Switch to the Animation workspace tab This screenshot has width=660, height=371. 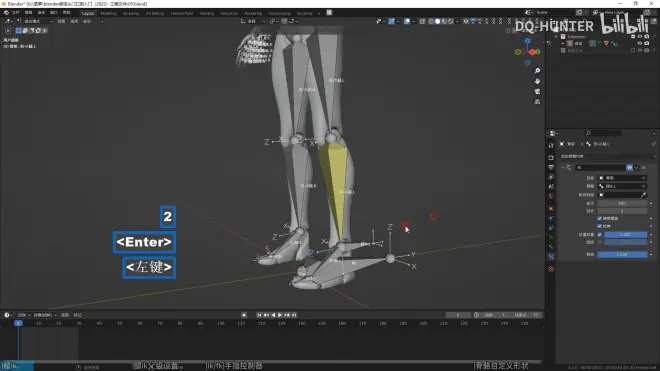229,13
